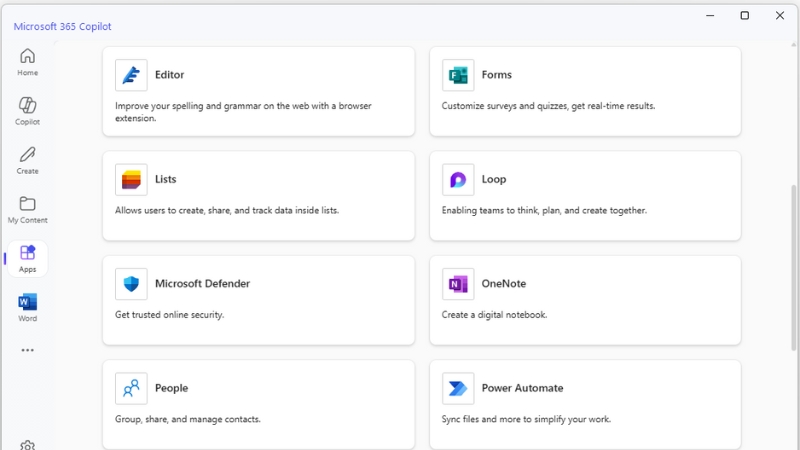Viewport: 800px width, 450px height.
Task: Click the Microsoft Defender shield icon
Action: click(x=131, y=284)
